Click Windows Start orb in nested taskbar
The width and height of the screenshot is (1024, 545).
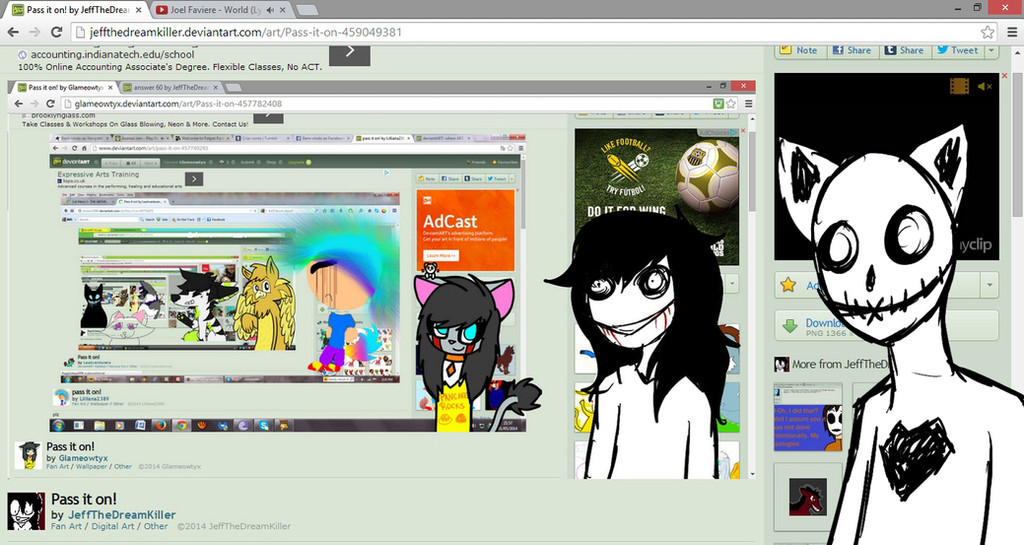point(58,426)
